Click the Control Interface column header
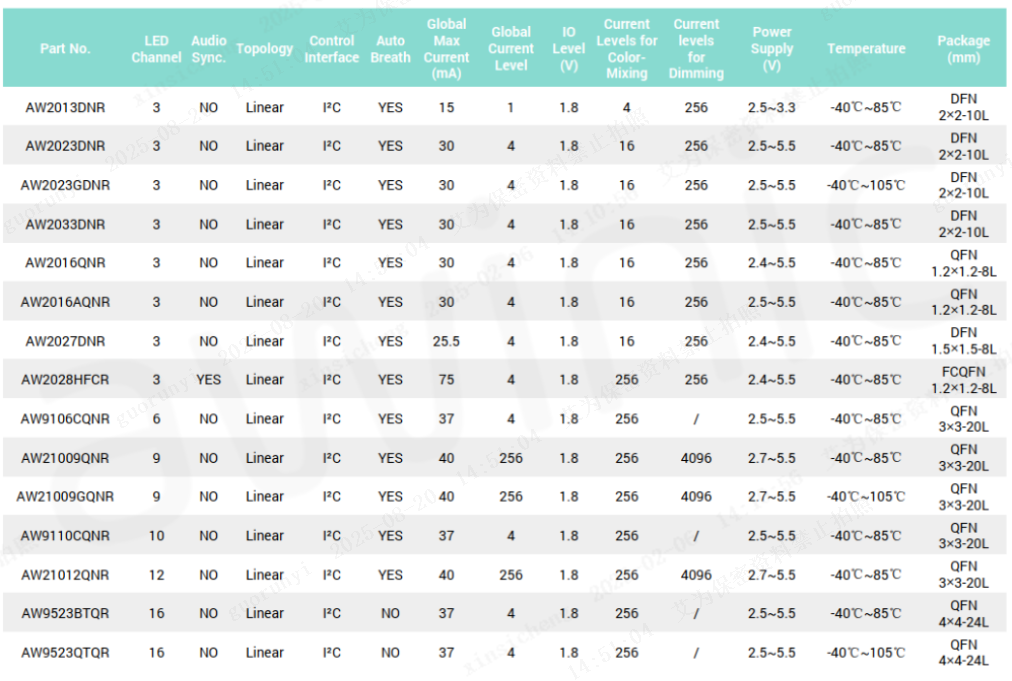This screenshot has width=1012, height=681. [x=332, y=48]
